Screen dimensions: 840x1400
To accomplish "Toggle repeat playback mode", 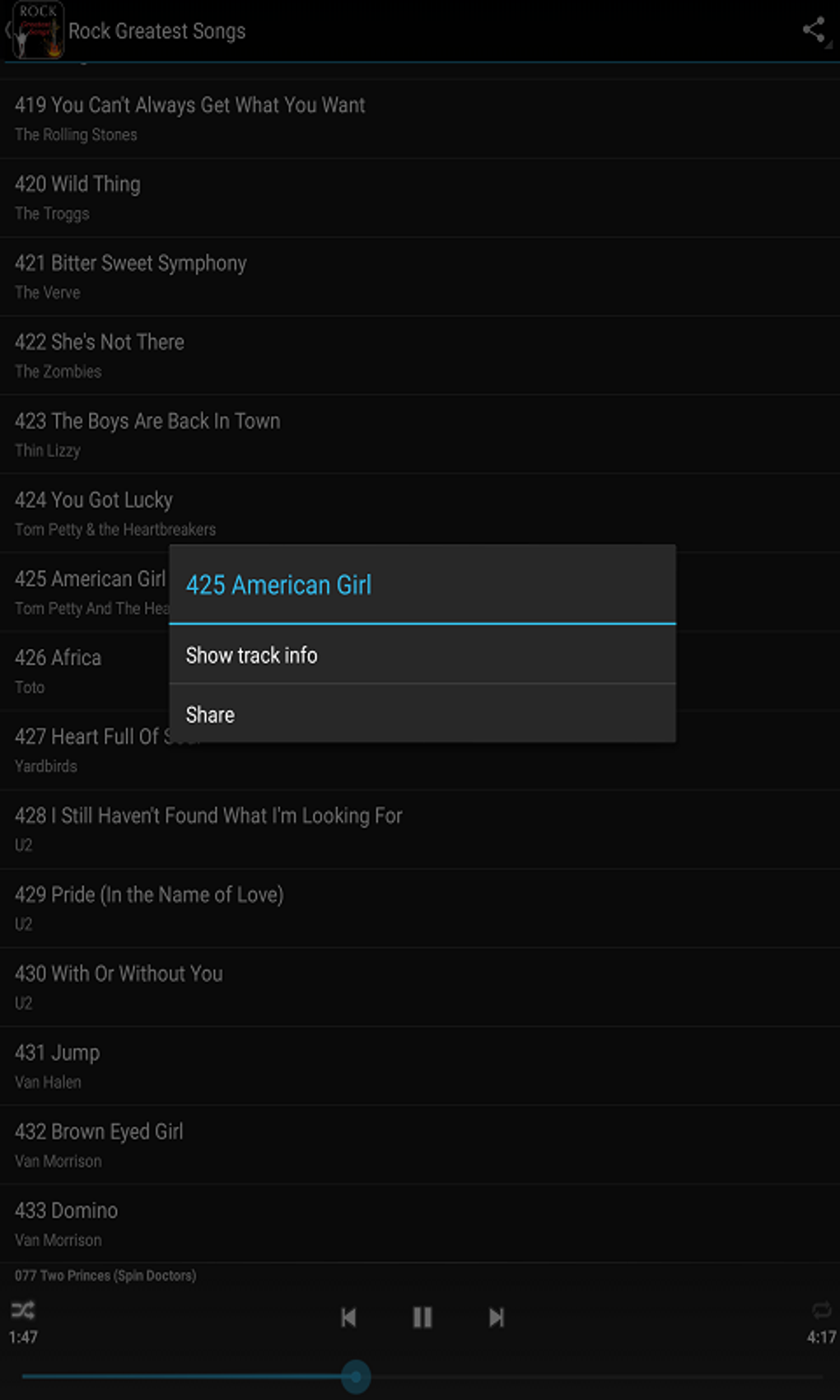I will [x=821, y=1310].
